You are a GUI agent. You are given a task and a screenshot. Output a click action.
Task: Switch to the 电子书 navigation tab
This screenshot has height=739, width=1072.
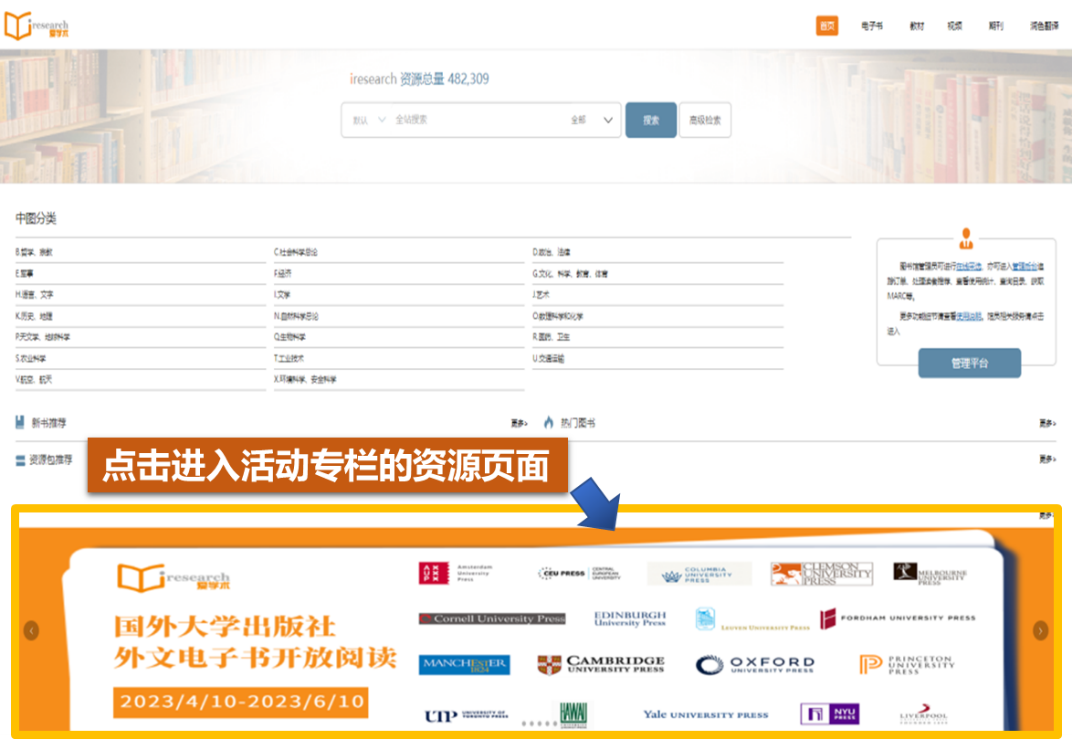pyautogui.click(x=871, y=26)
